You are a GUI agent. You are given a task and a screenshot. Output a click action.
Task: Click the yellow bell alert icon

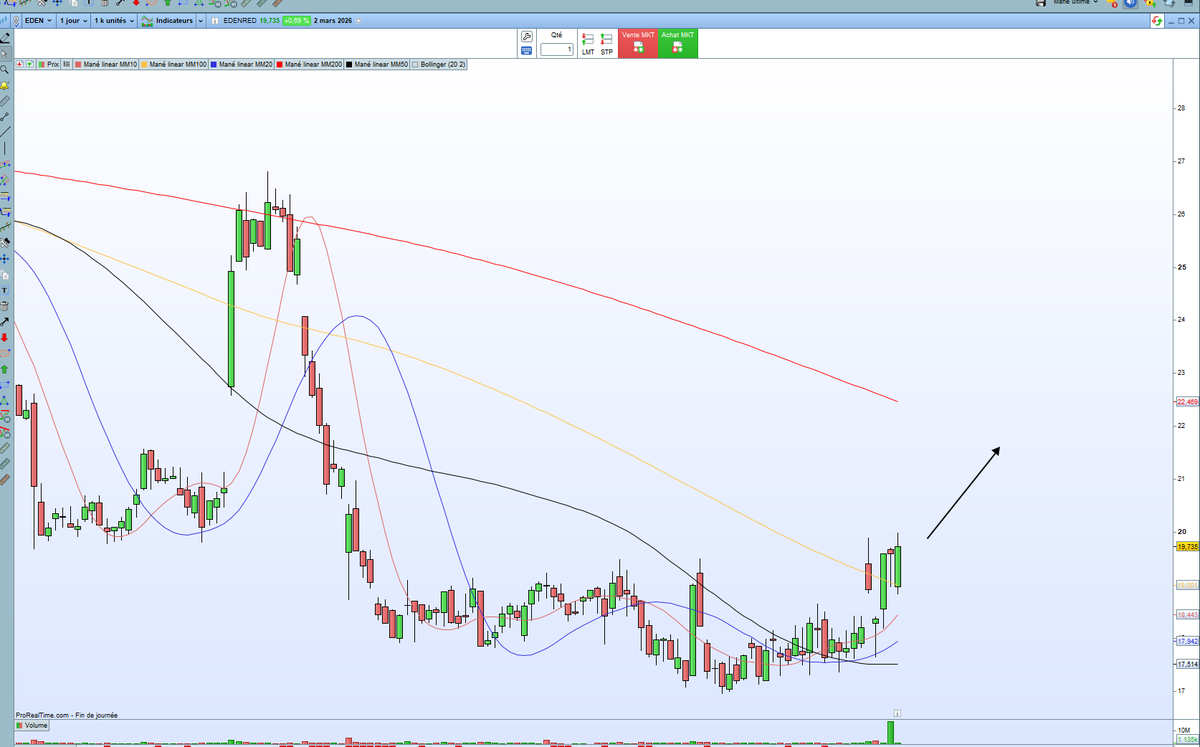[x=6, y=85]
